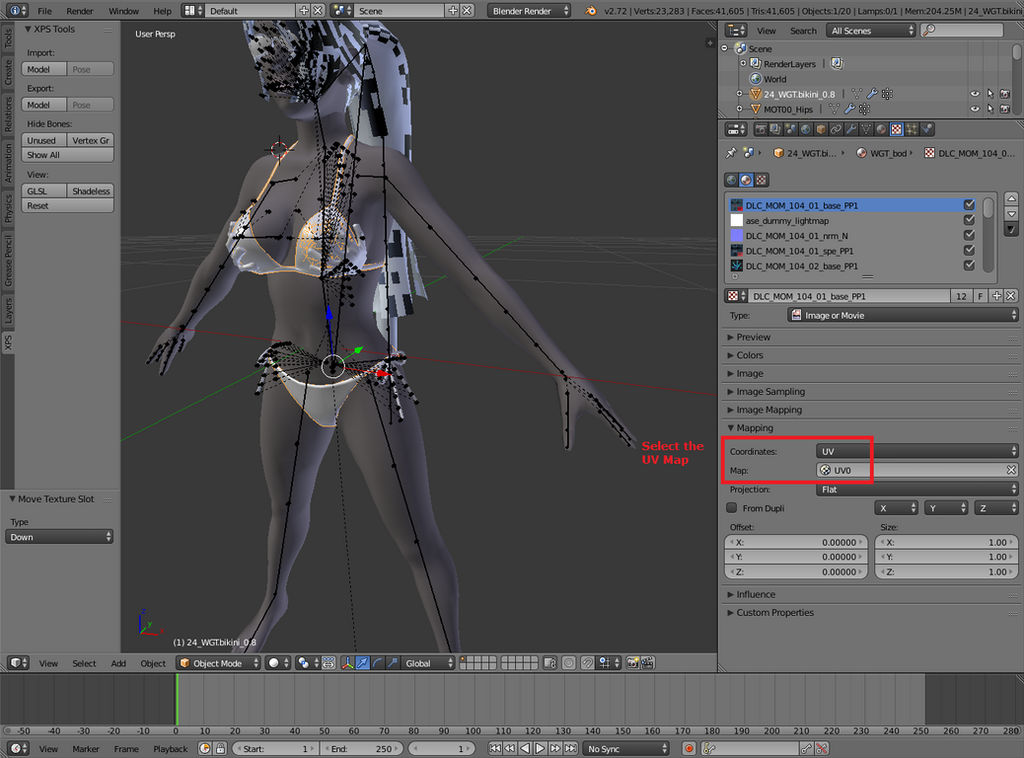This screenshot has height=758, width=1024.
Task: Open the Global orientation dropdown
Action: pyautogui.click(x=427, y=663)
